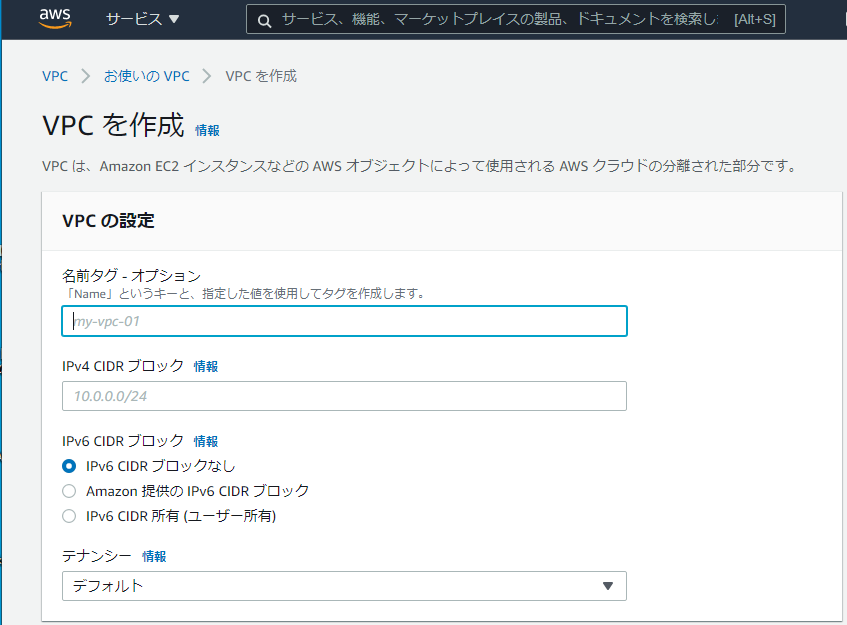
Task: Click the 名前タグ name tag input field
Action: [x=344, y=321]
